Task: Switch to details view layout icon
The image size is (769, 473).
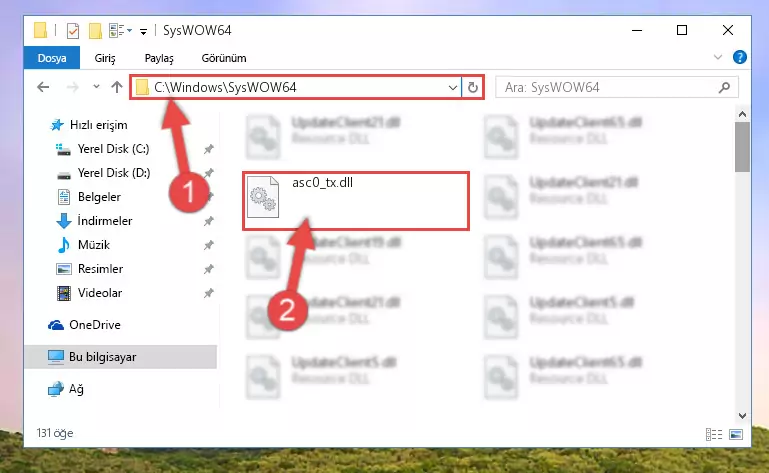Action: (x=714, y=434)
